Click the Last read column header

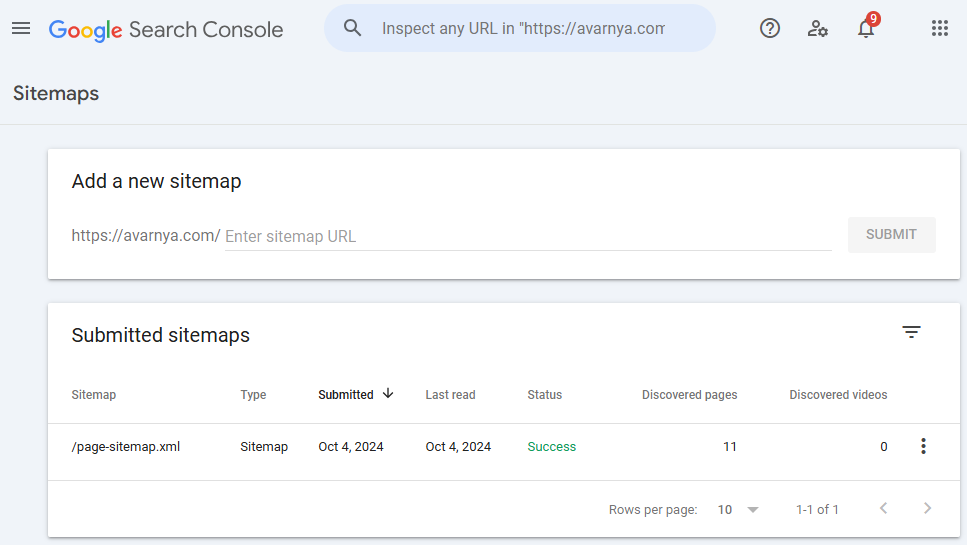click(450, 395)
